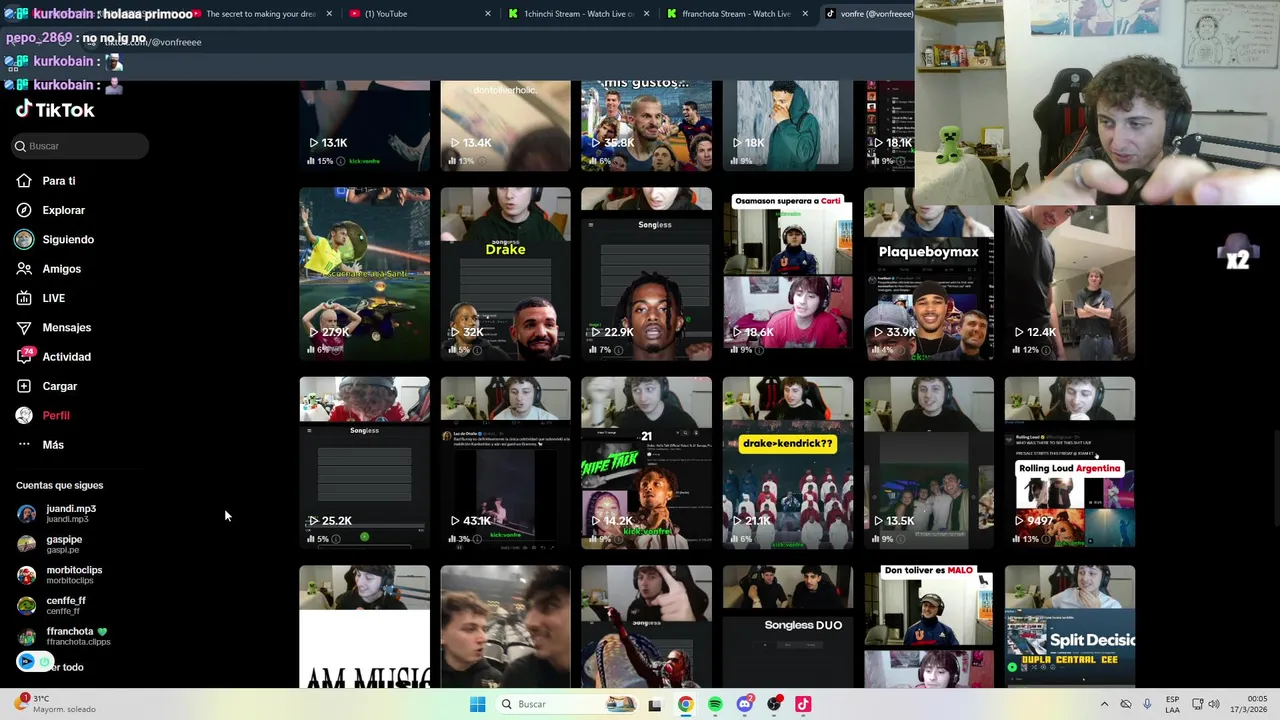The height and width of the screenshot is (720, 1280).
Task: Expand the Más three-dots menu
Action: (24, 445)
